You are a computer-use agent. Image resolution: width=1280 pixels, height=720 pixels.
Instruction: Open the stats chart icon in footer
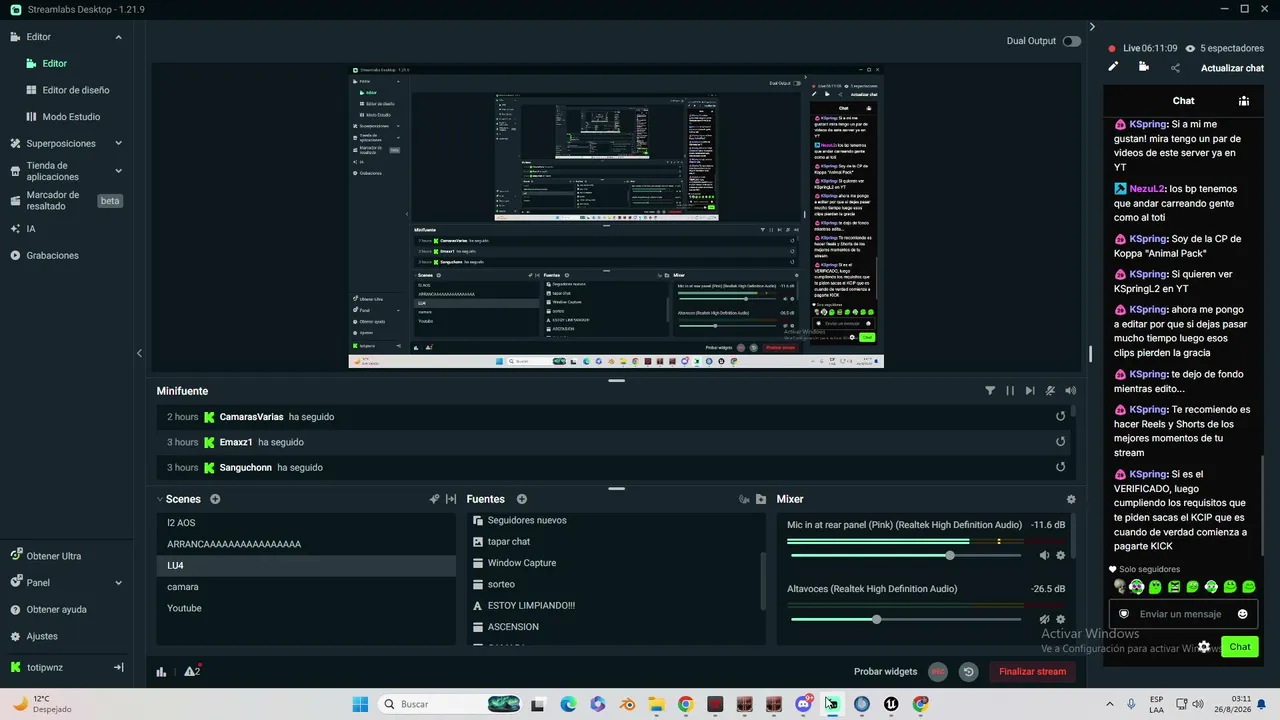[161, 672]
